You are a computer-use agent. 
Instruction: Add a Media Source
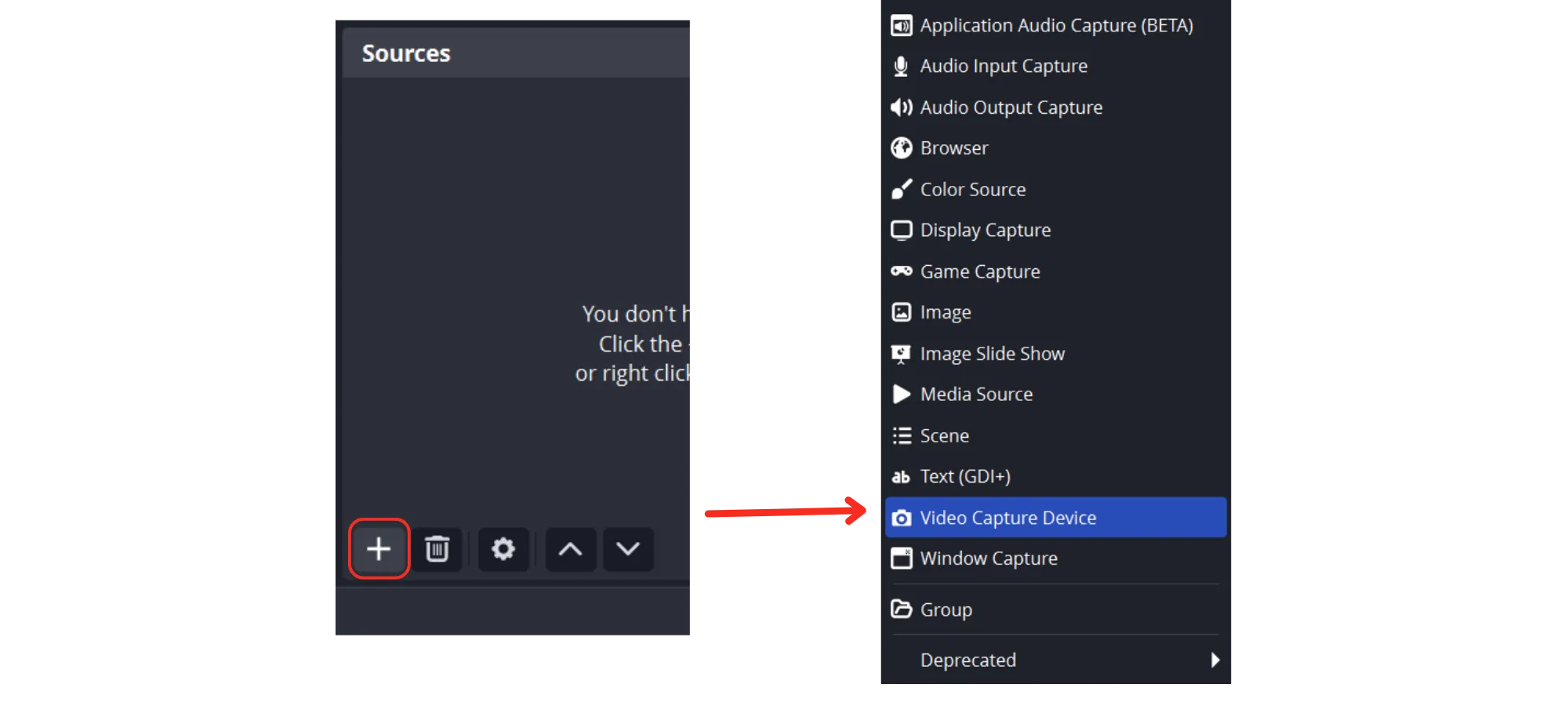point(1056,395)
